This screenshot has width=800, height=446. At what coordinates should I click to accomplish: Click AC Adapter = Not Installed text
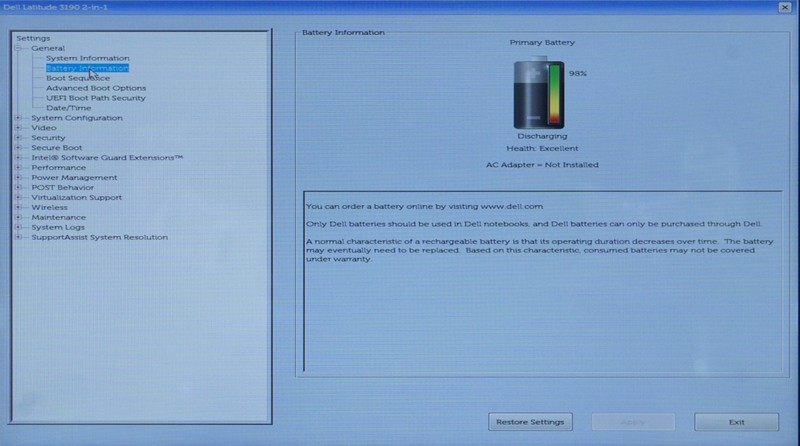pos(542,165)
